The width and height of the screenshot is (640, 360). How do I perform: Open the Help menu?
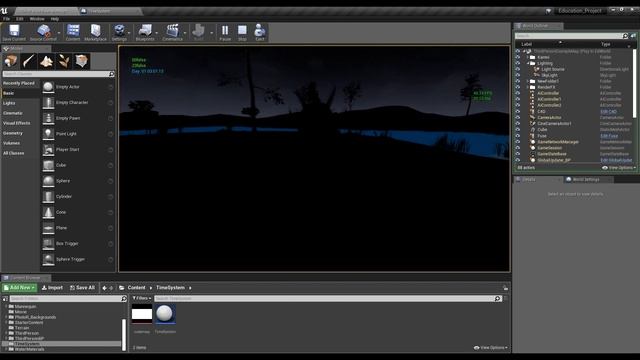point(55,19)
